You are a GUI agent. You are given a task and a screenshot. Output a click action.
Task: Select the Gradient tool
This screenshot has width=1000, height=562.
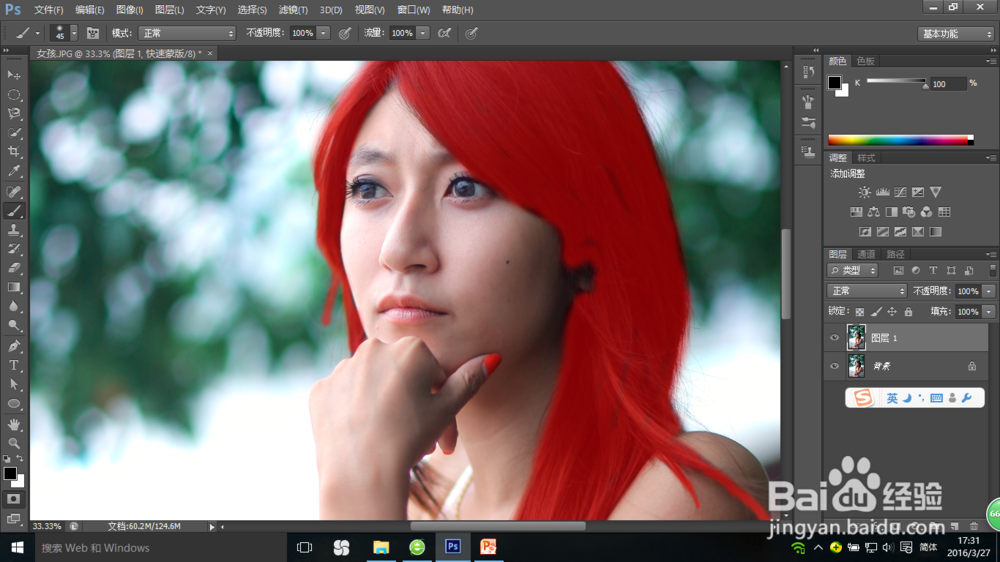14,287
